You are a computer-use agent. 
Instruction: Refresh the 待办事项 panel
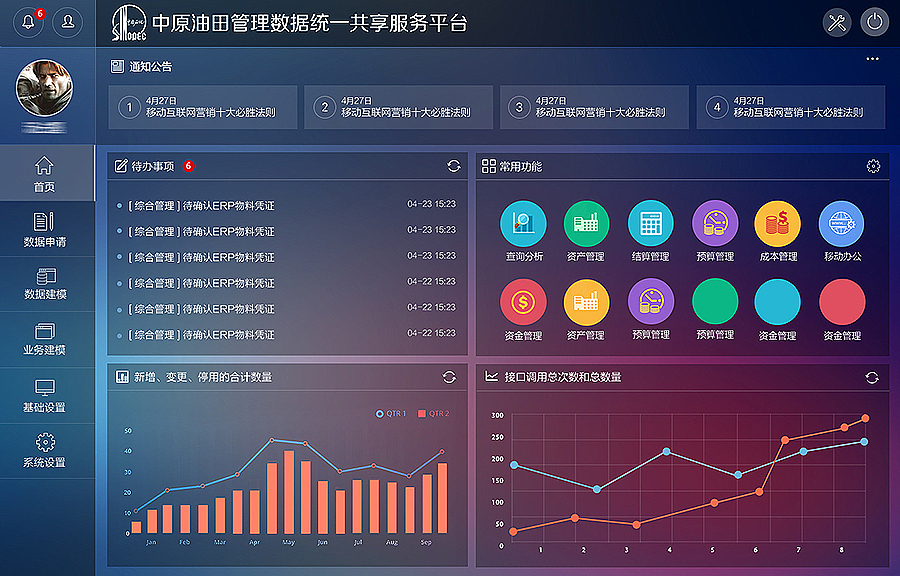(453, 166)
